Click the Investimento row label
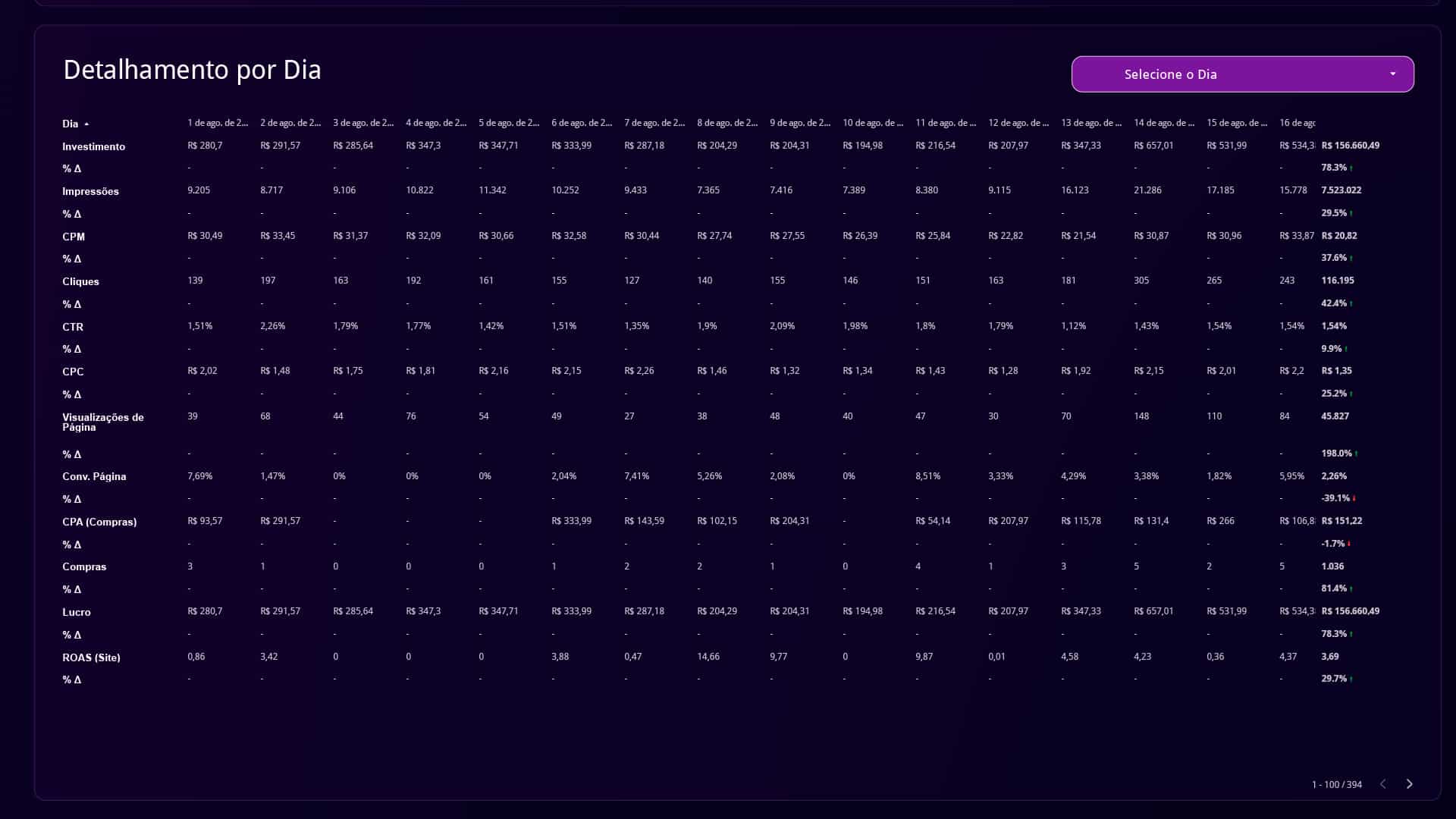1456x819 pixels. point(93,146)
